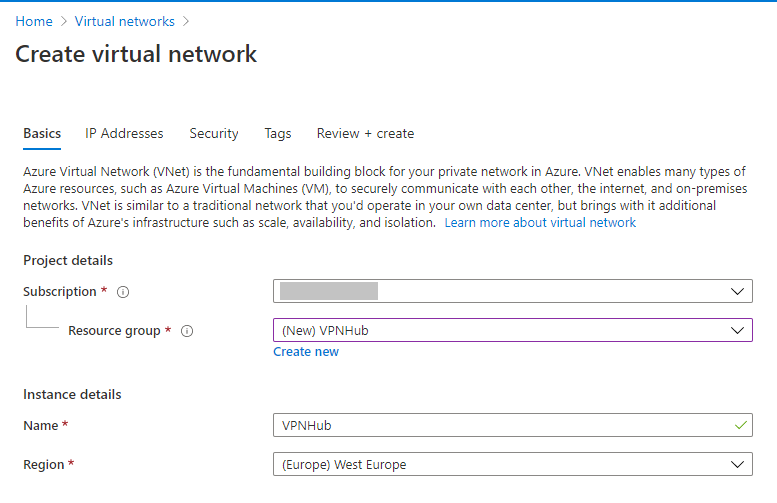Screen dimensions: 777x503
Task: Switch to the Tags tab
Action: point(278,133)
